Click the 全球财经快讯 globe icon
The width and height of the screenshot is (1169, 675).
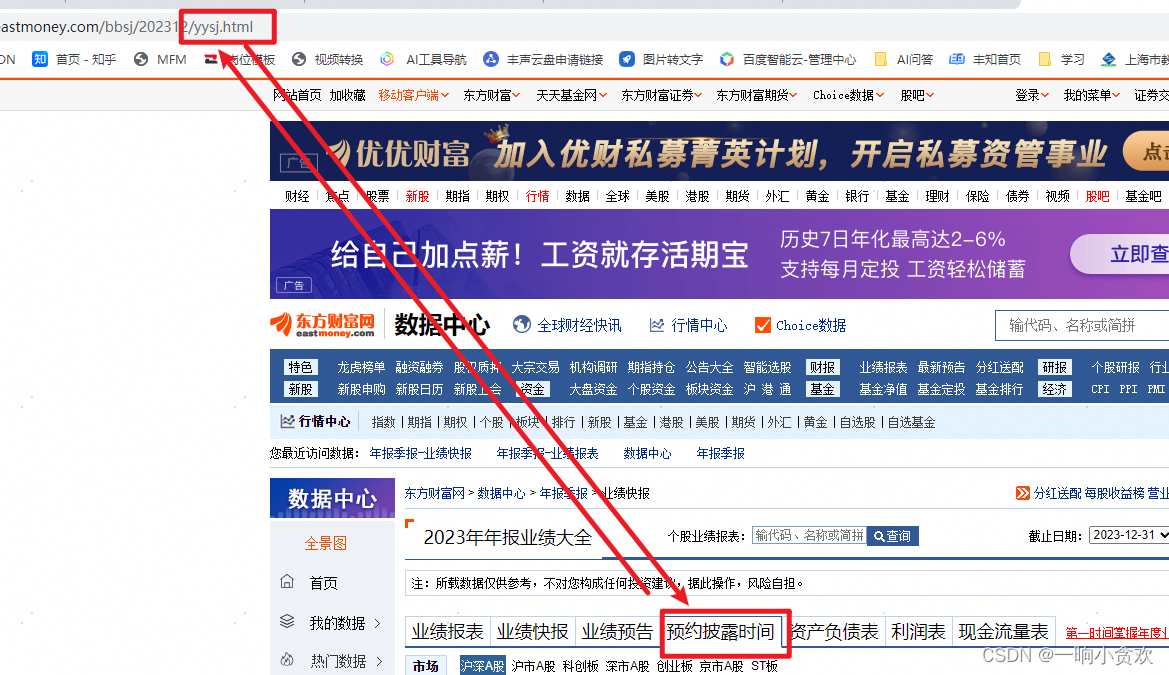[522, 324]
